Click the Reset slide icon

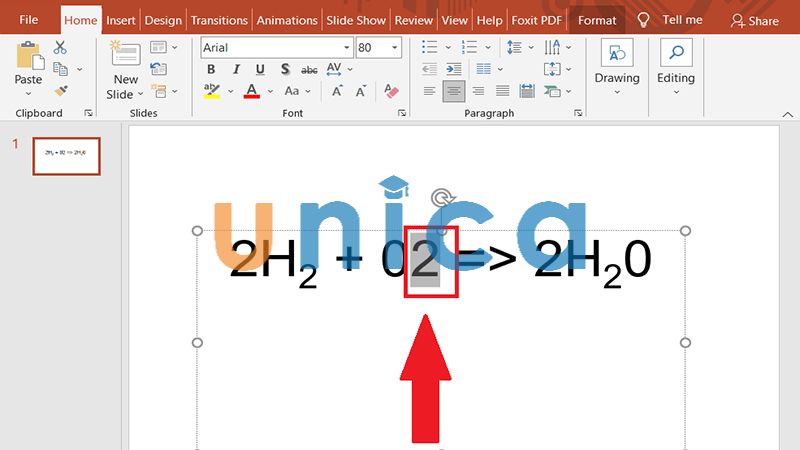point(158,69)
